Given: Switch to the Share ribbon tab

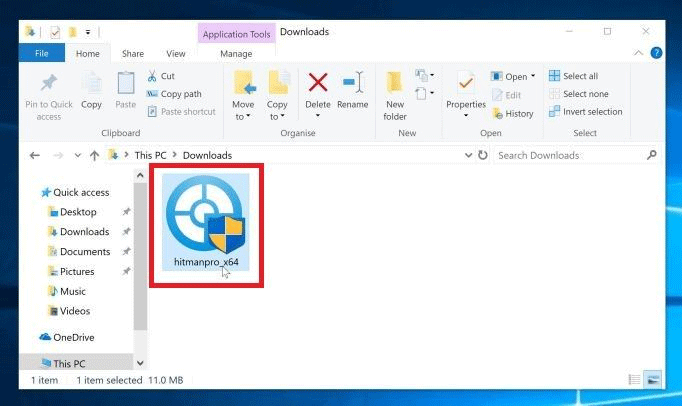Looking at the screenshot, I should [x=133, y=54].
